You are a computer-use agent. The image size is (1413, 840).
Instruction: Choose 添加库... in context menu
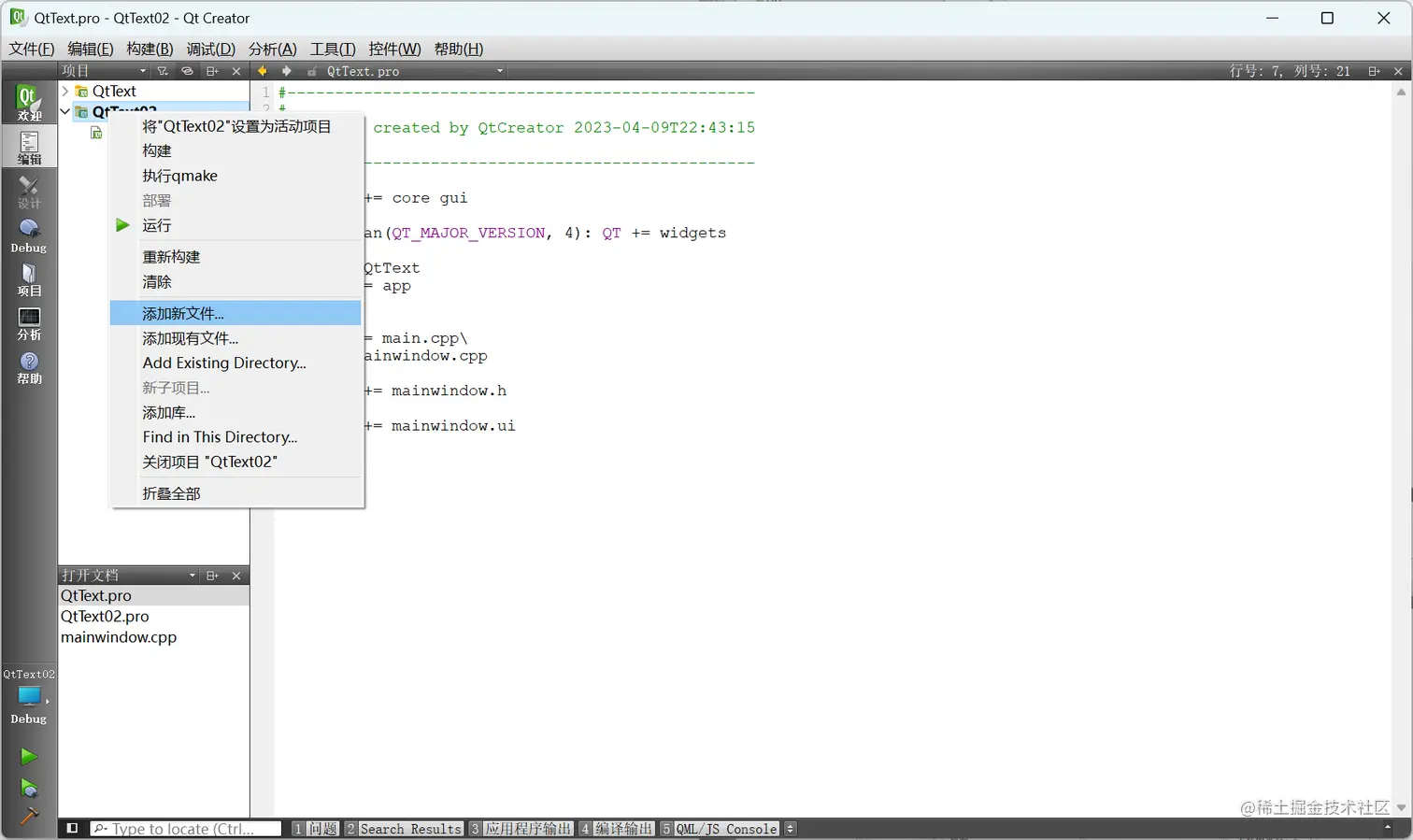(235, 412)
